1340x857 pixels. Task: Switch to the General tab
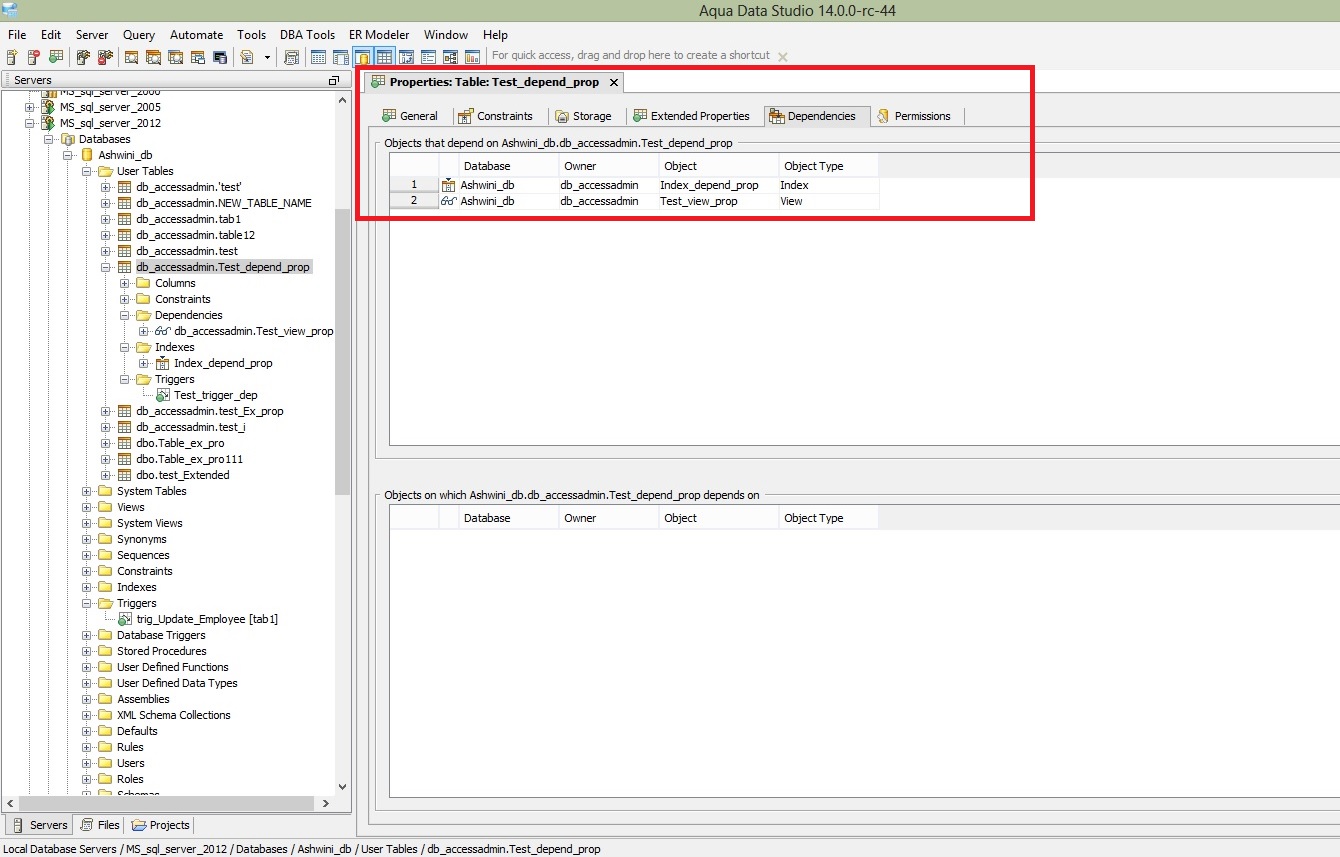click(410, 116)
